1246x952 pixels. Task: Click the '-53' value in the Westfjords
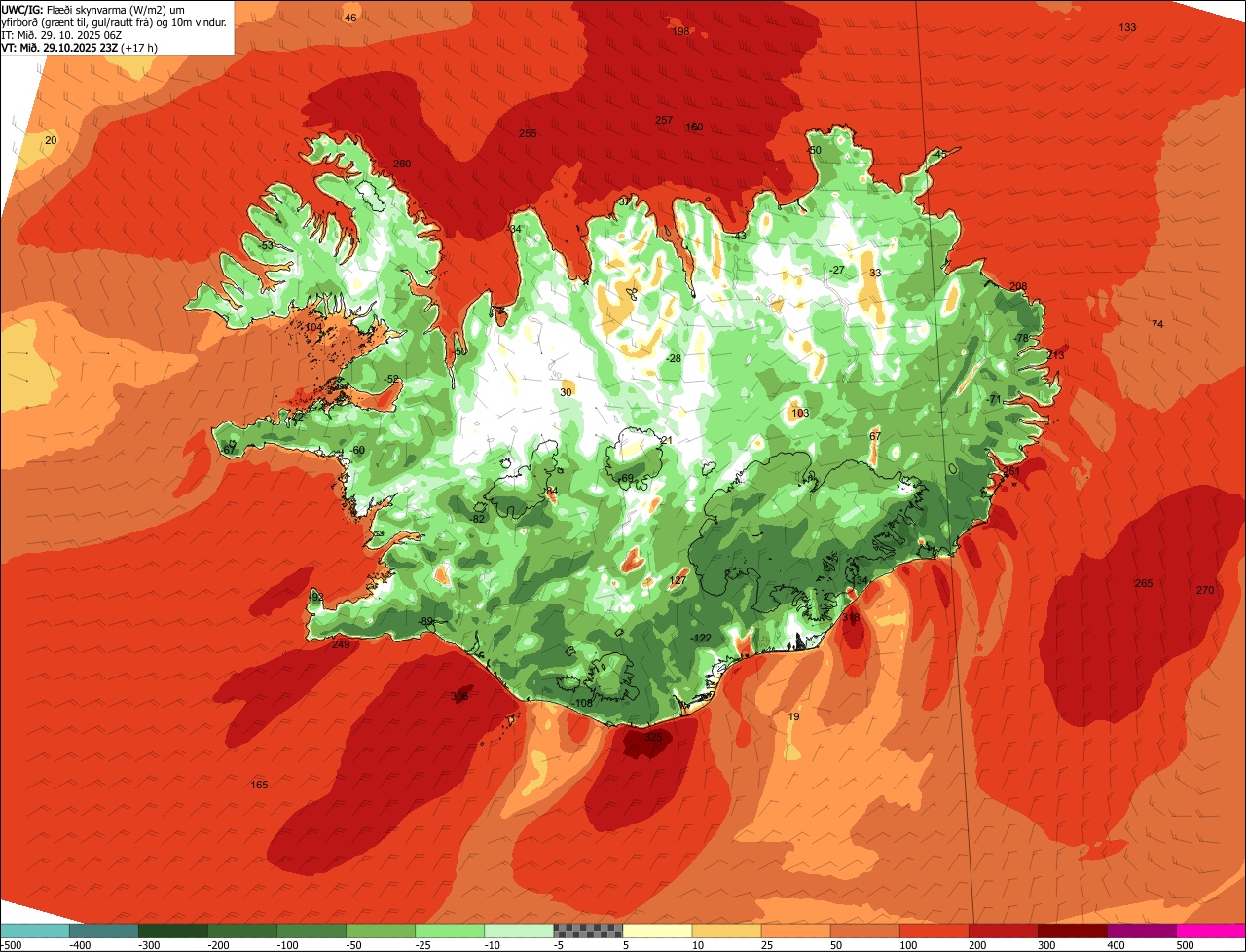266,245
